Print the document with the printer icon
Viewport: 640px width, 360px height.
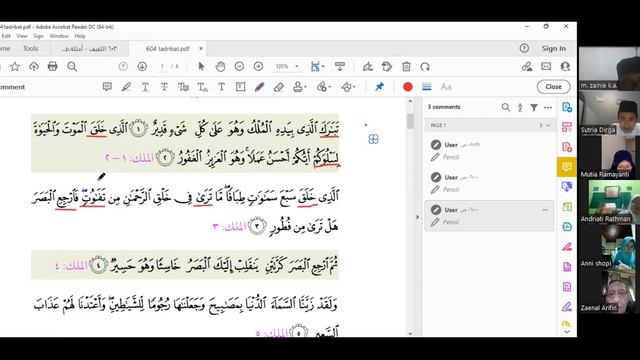[x=53, y=67]
